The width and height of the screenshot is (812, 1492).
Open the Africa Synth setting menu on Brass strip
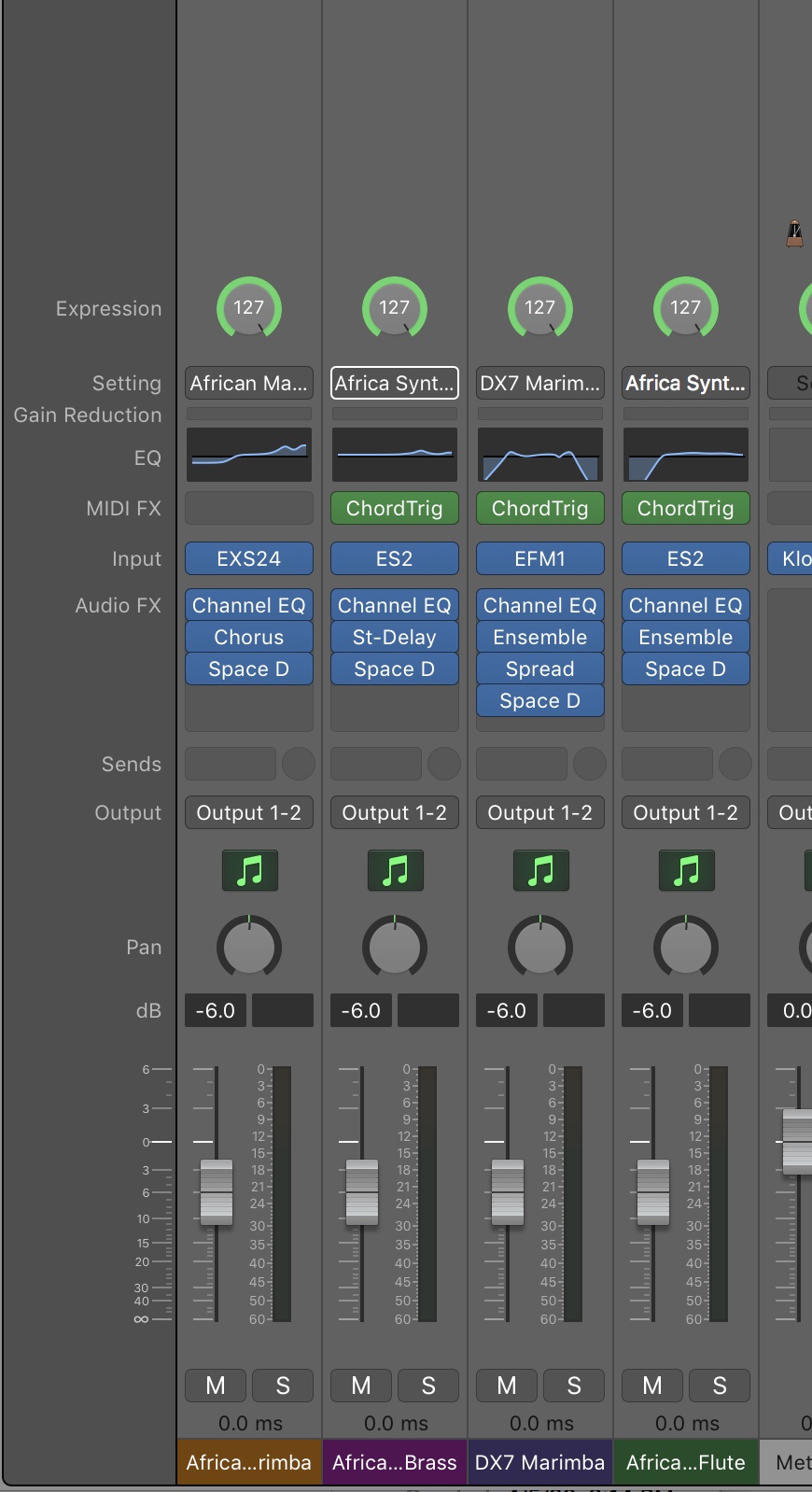[395, 383]
